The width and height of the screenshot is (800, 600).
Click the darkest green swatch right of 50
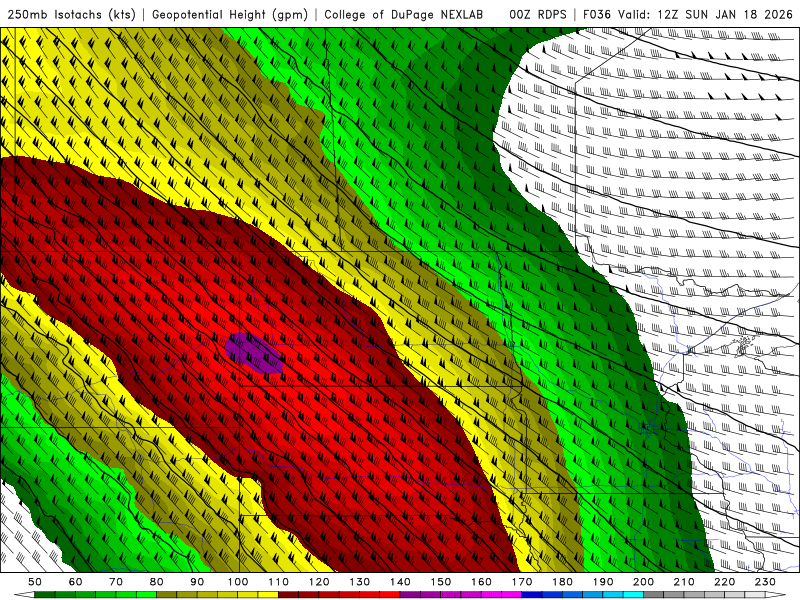(x=45, y=595)
